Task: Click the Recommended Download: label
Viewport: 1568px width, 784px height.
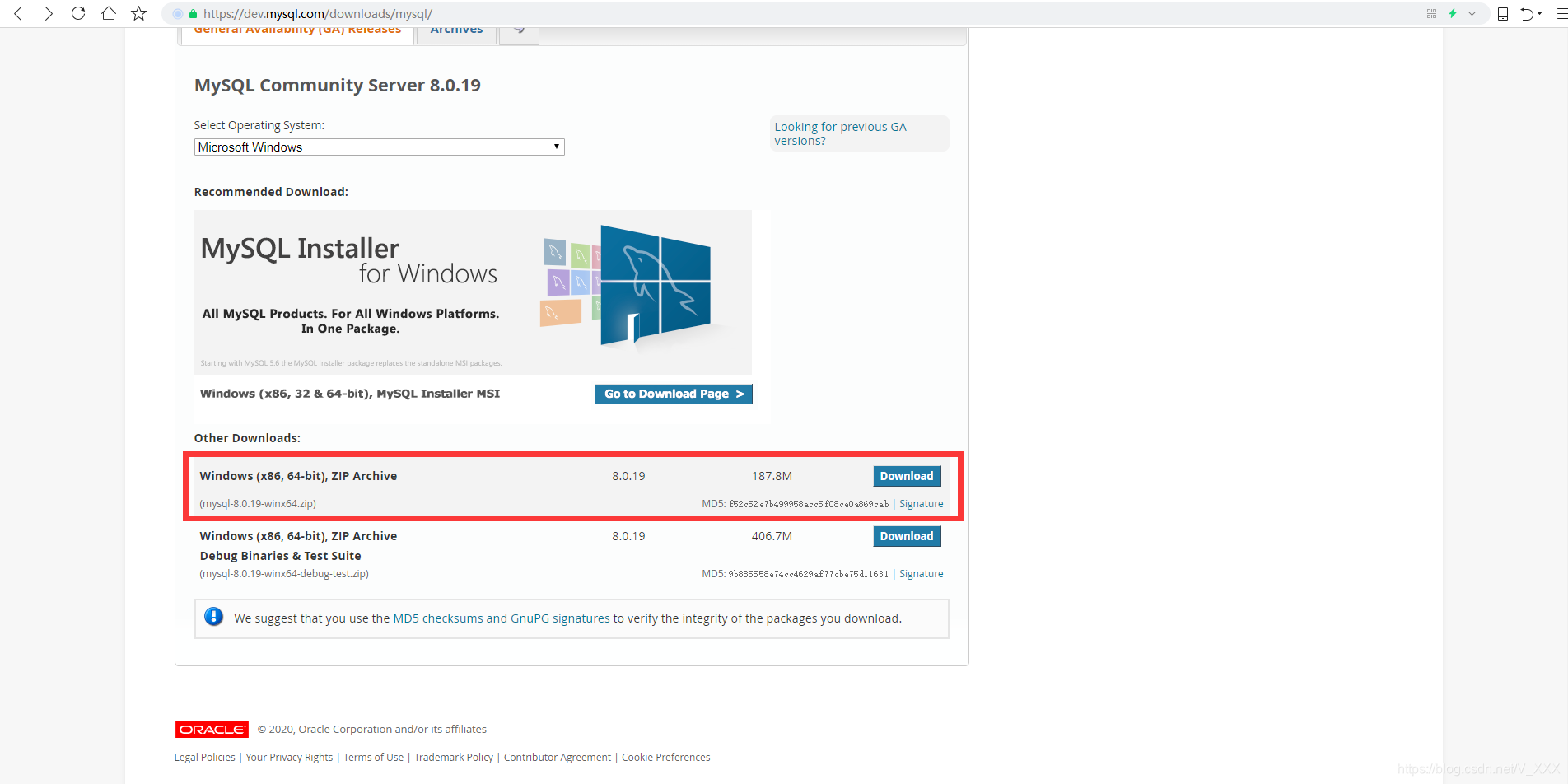Action: [271, 192]
